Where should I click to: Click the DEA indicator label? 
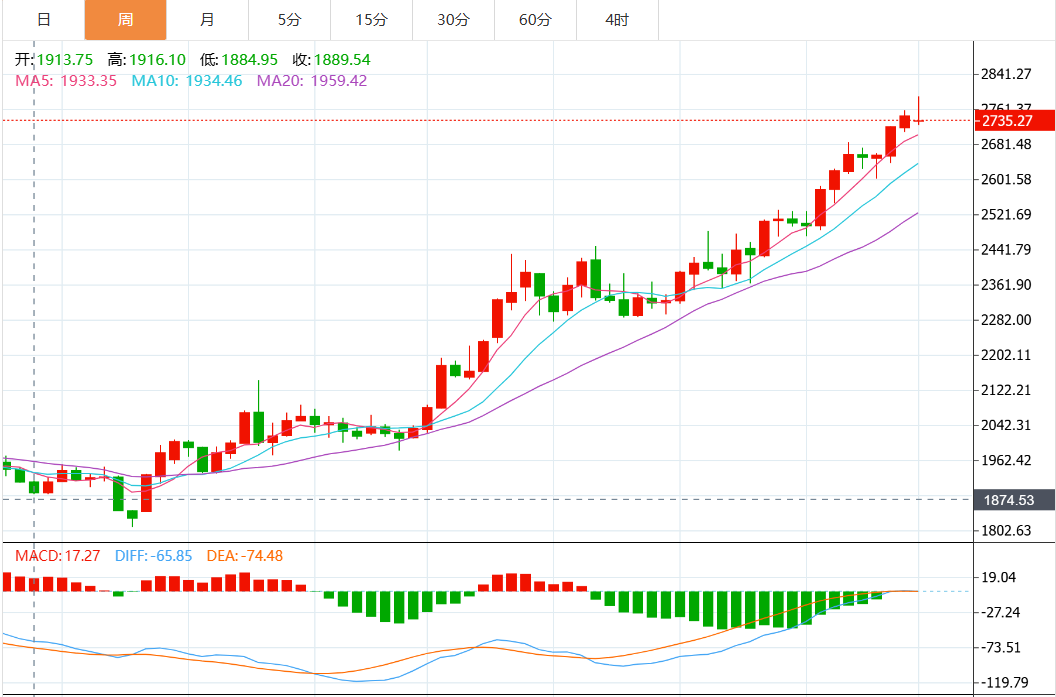pos(244,556)
